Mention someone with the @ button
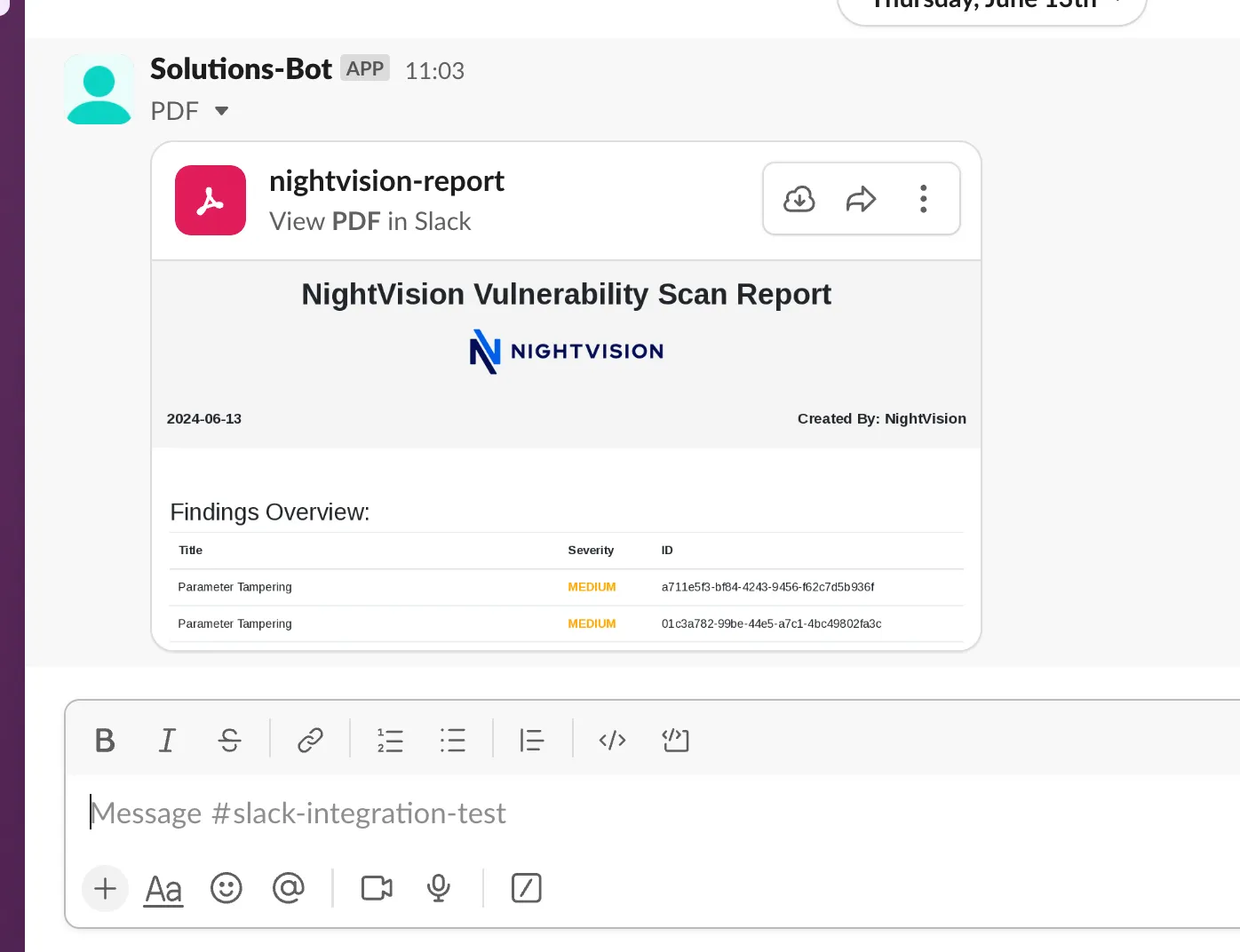This screenshot has height=952, width=1240. point(288,888)
